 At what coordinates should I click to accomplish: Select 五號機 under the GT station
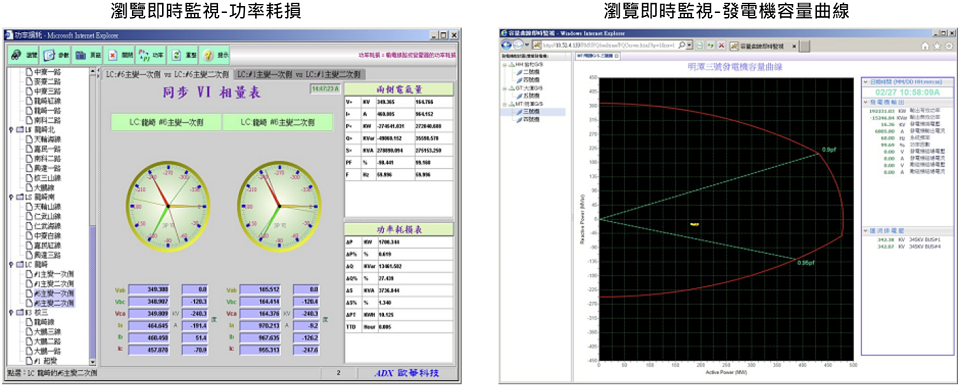(x=530, y=96)
